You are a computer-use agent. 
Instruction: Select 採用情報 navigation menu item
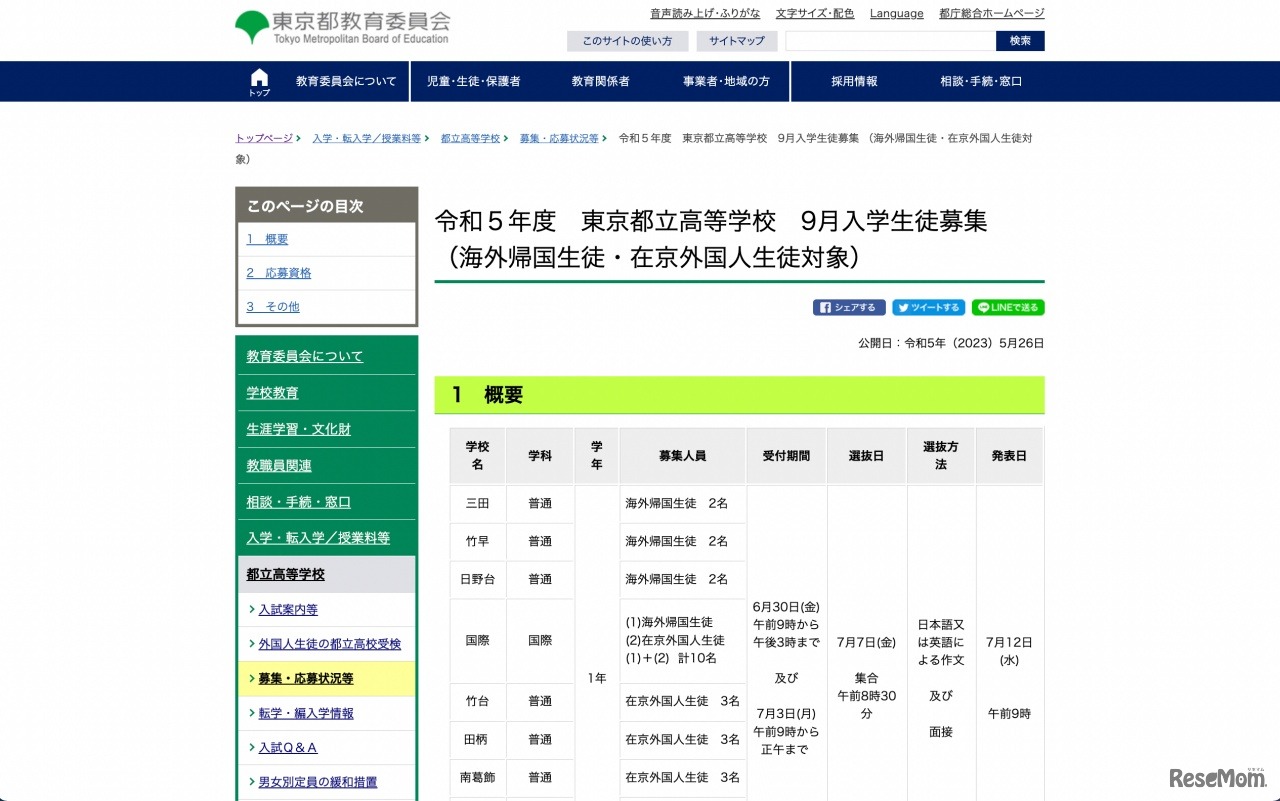tap(854, 81)
